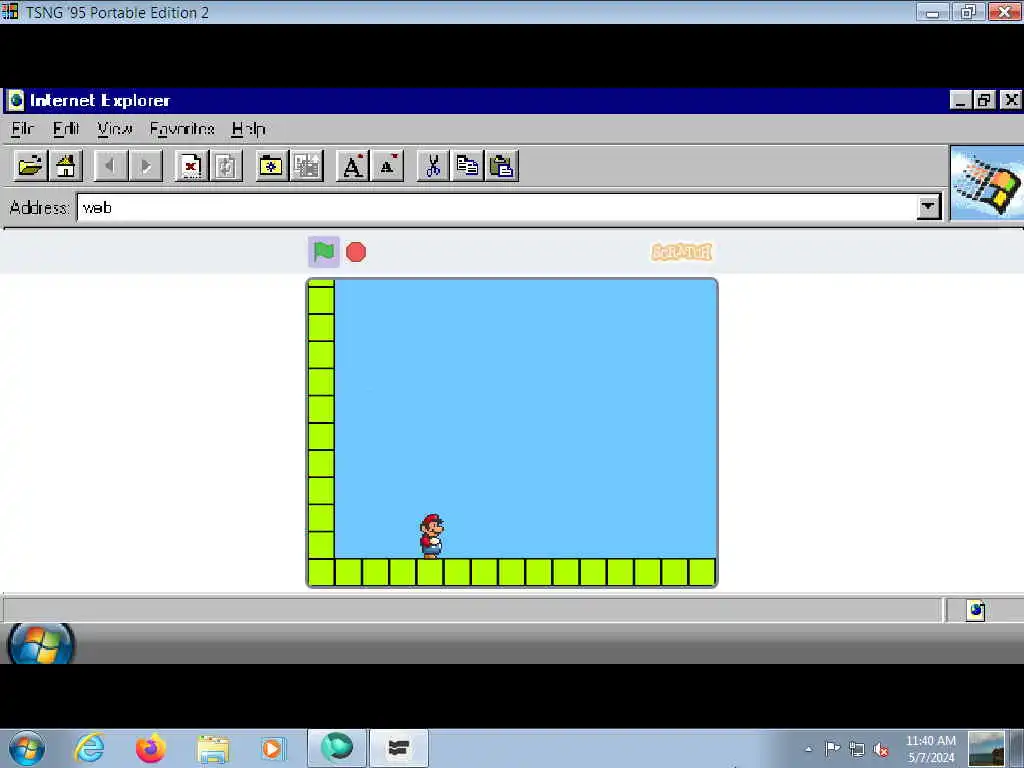Viewport: 1024px width, 768px height.
Task: Click the network tray icon
Action: pyautogui.click(x=857, y=750)
